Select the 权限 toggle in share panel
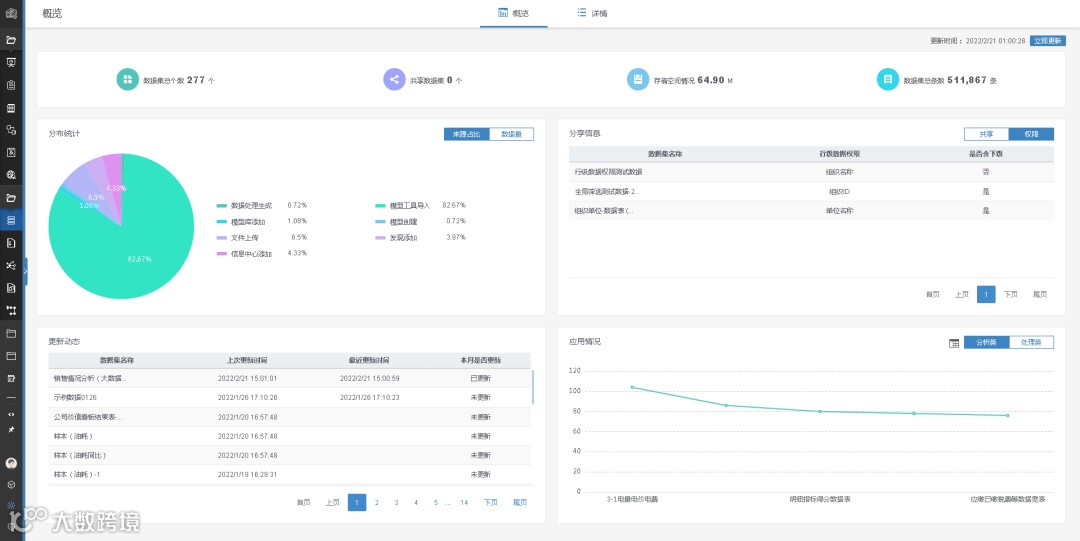The height and width of the screenshot is (541, 1080). [1031, 134]
